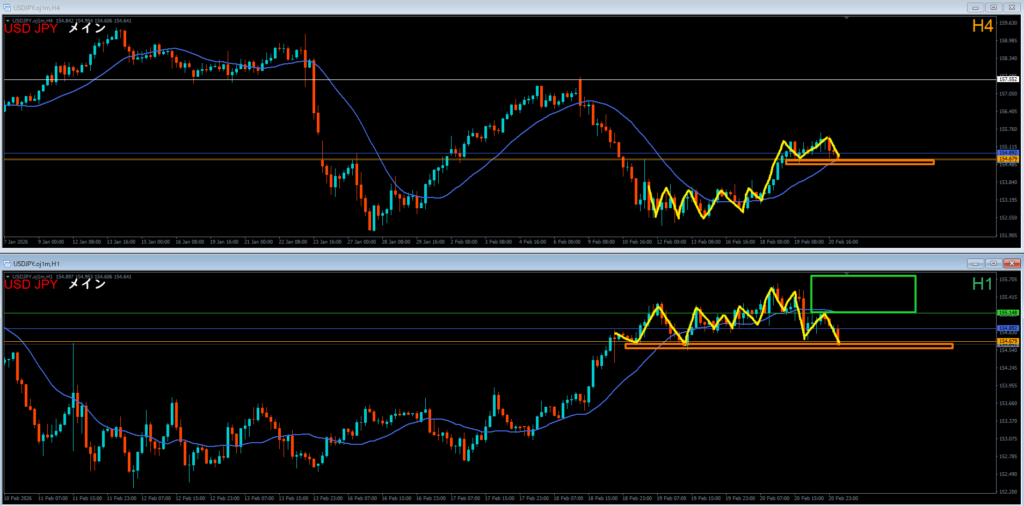
Task: Click the chart shift triangle on H1 chart
Action: (x=848, y=272)
